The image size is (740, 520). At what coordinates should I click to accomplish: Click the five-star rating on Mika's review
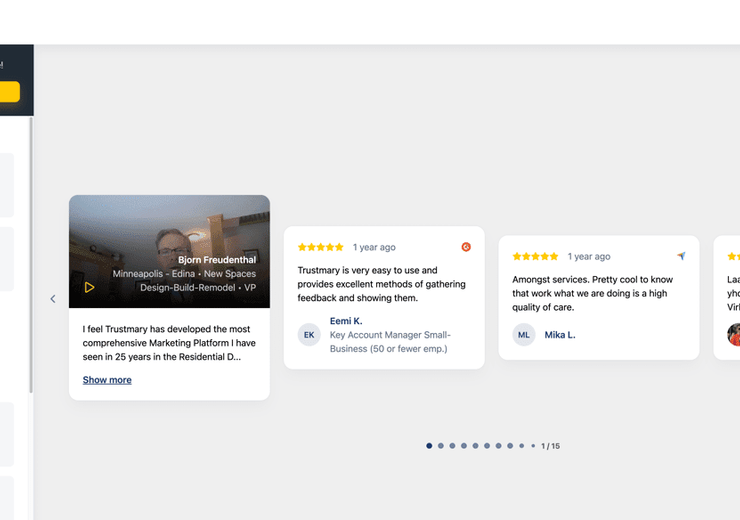535,256
